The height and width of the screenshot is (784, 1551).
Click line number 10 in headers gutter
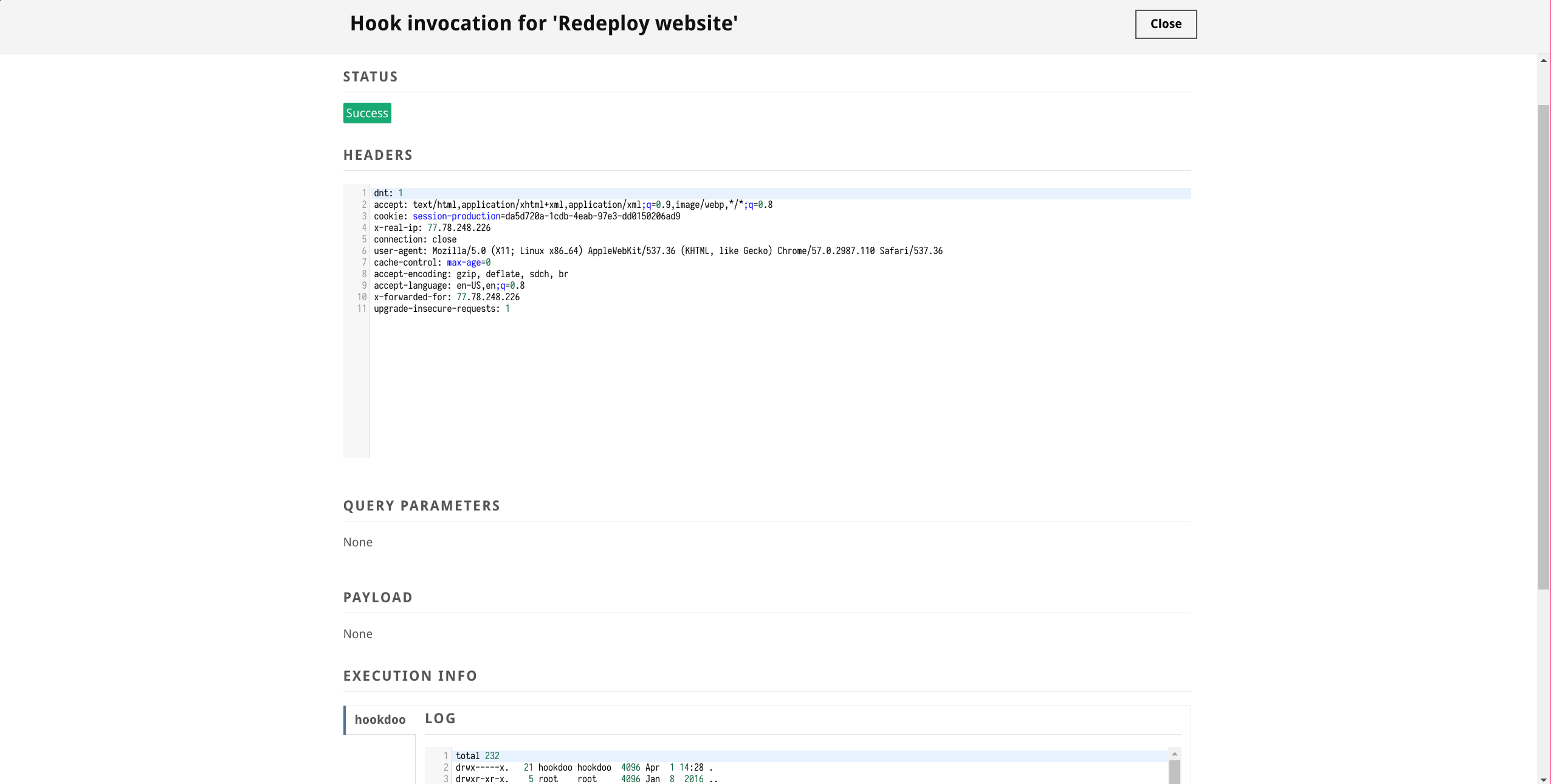point(361,297)
